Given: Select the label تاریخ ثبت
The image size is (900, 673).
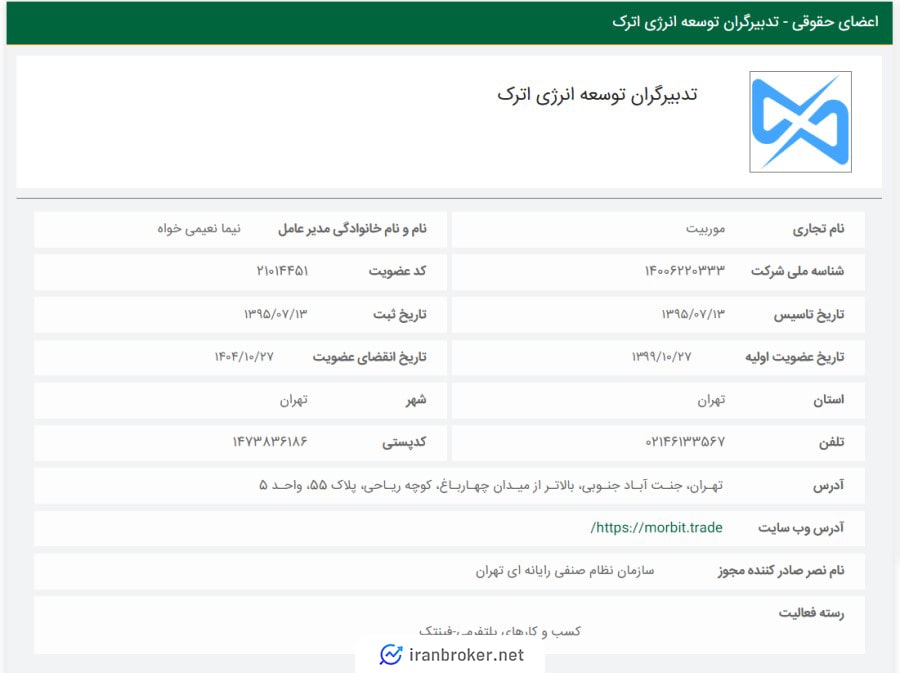Looking at the screenshot, I should click(x=400, y=314).
